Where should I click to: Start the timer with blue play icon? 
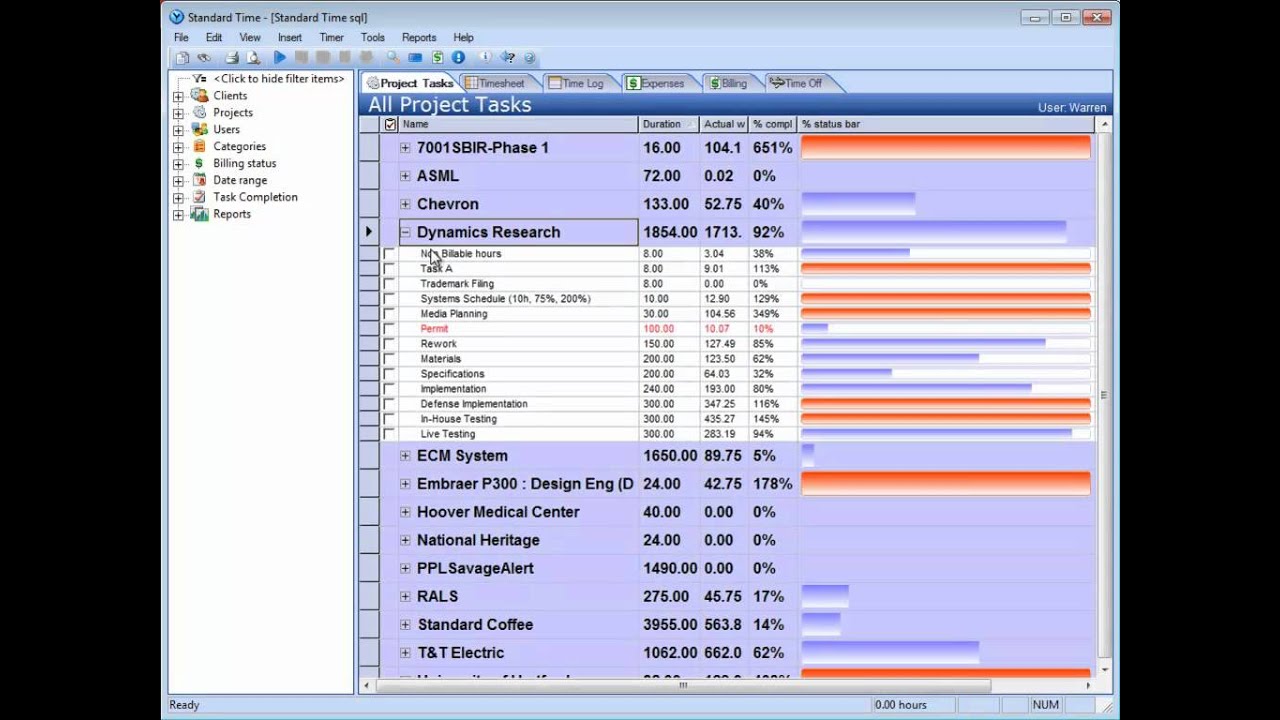coord(280,58)
